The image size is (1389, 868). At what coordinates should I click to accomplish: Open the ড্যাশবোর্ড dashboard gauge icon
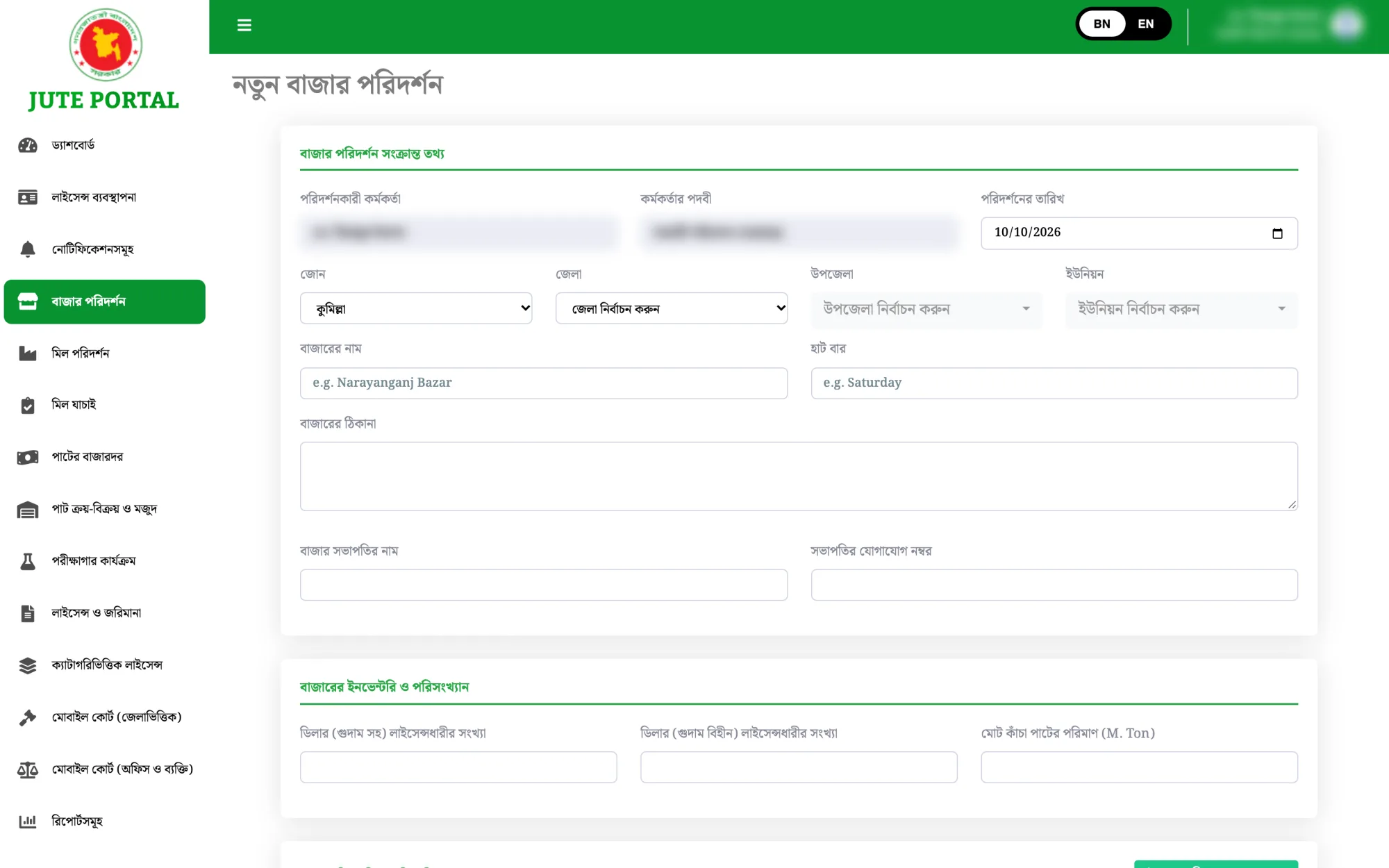coord(28,145)
